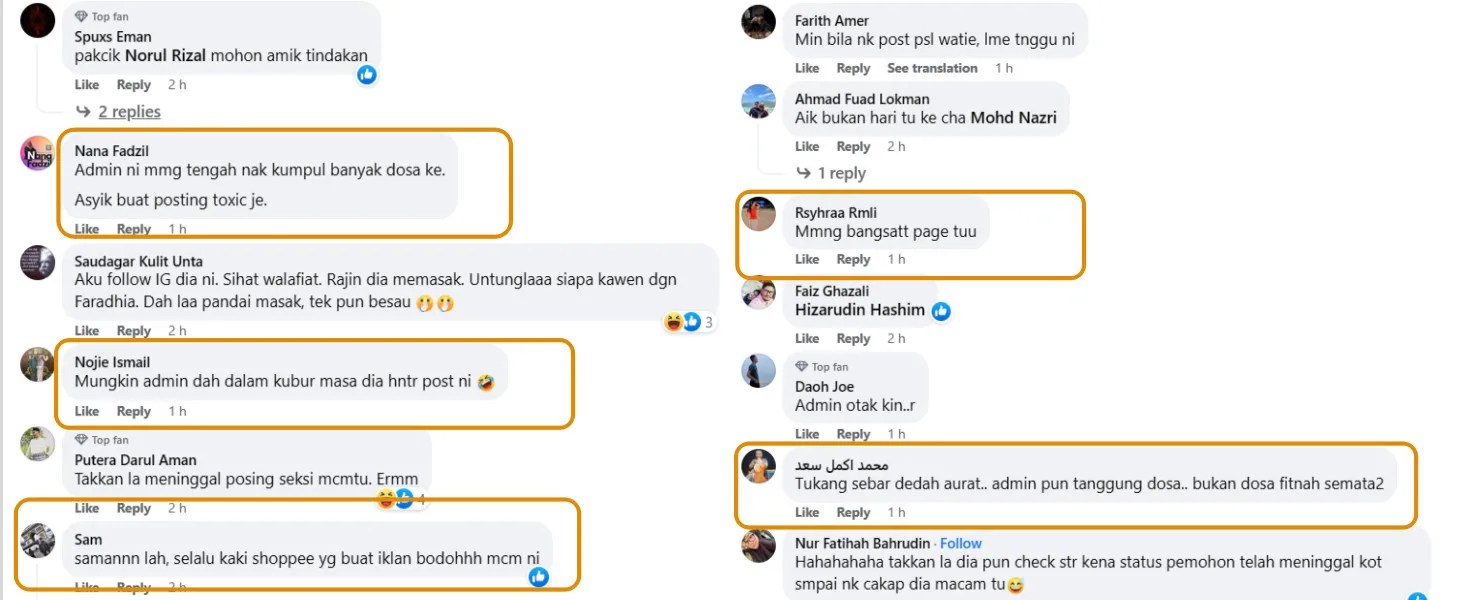
Task: Click the thumbs-up reaction on Sam's comment
Action: pyautogui.click(x=539, y=576)
